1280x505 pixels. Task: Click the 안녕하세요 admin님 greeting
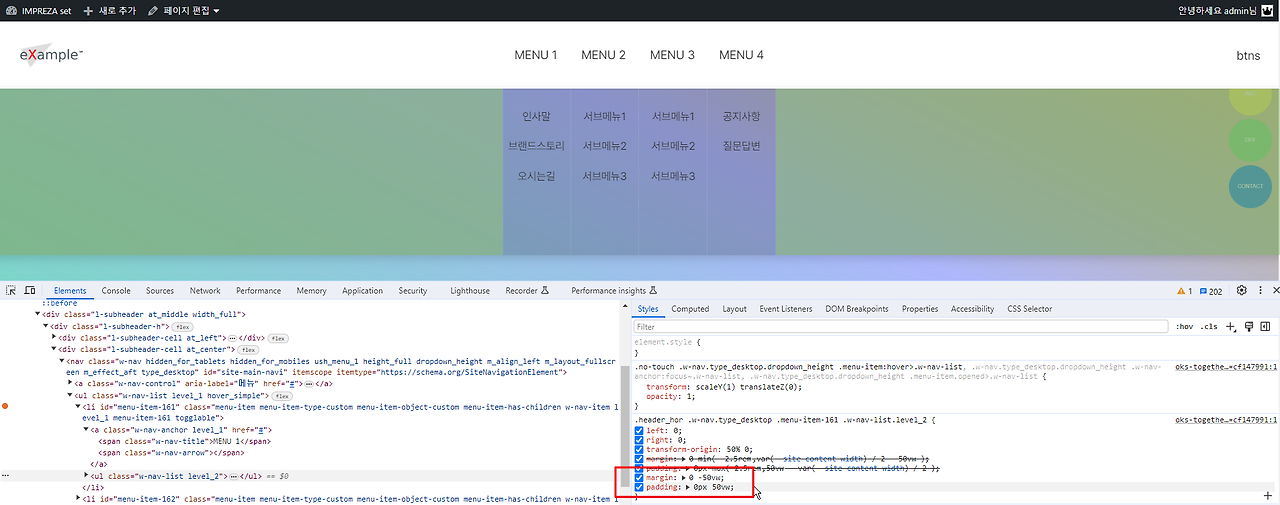1216,11
